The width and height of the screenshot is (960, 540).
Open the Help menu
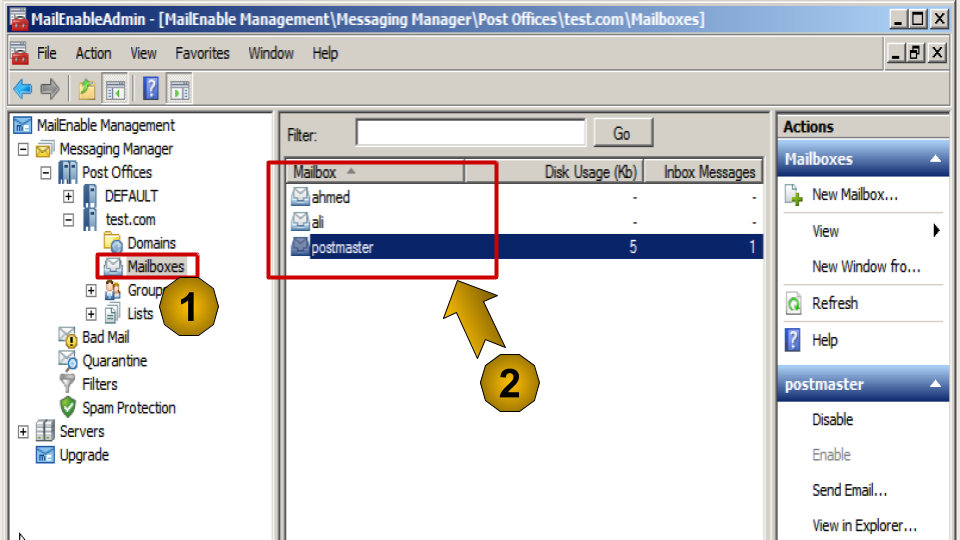tap(325, 53)
